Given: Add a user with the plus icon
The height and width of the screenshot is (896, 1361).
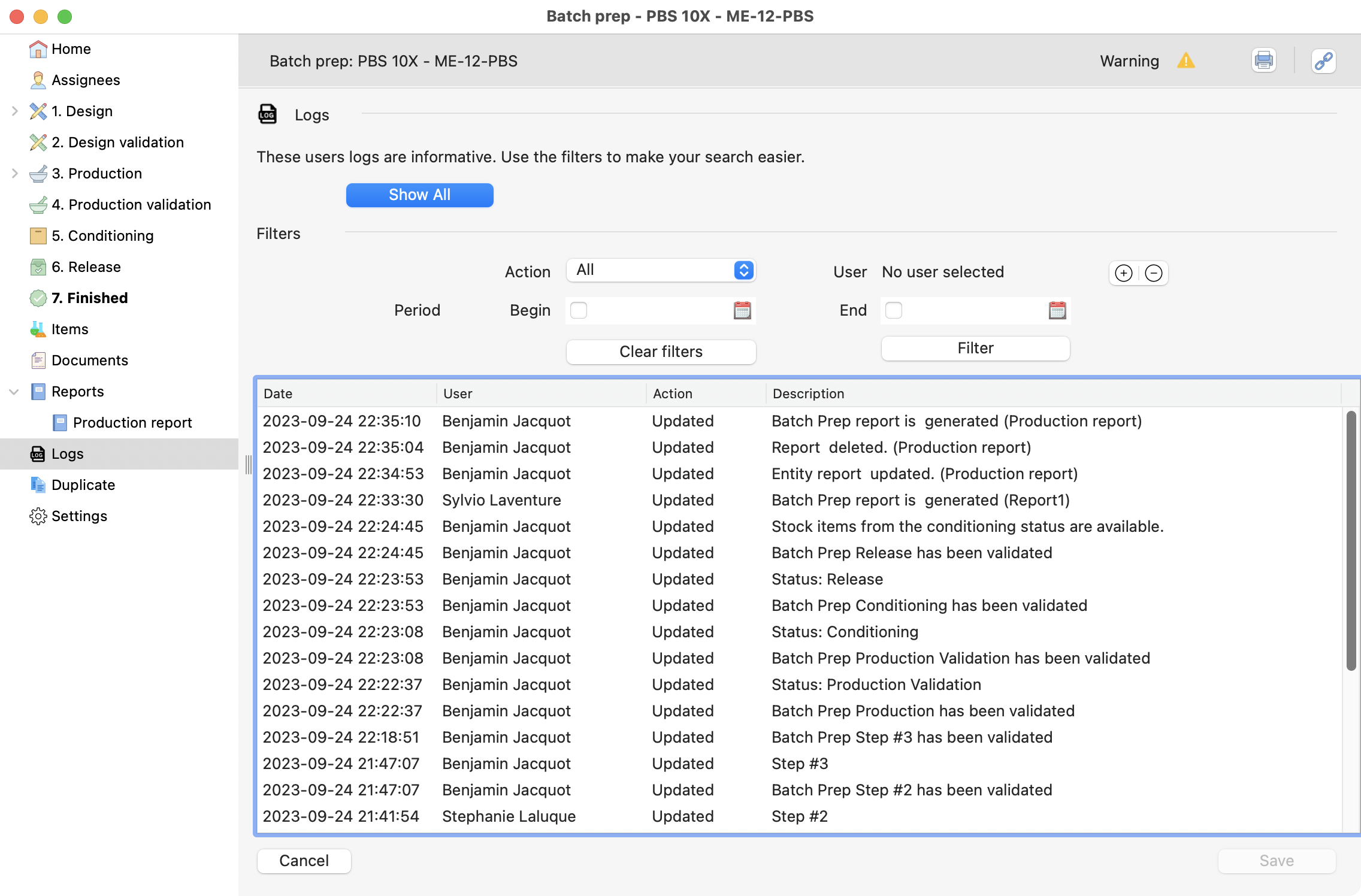Looking at the screenshot, I should click(x=1124, y=273).
